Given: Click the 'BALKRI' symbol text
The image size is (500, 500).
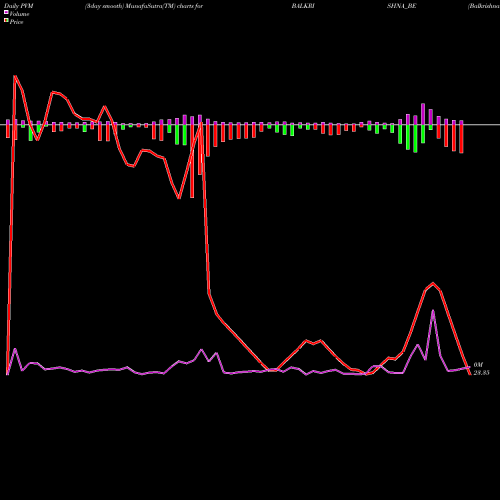Looking at the screenshot, I should 303,6.
